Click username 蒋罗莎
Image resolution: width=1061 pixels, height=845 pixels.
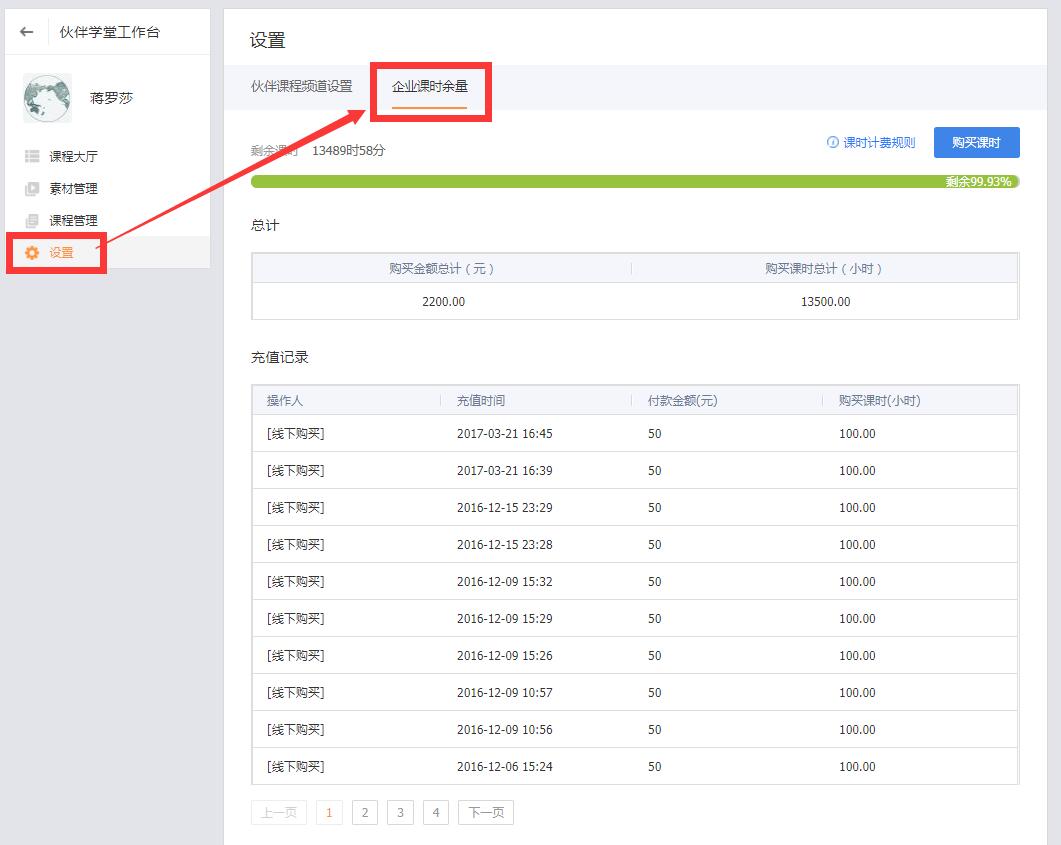tap(112, 98)
